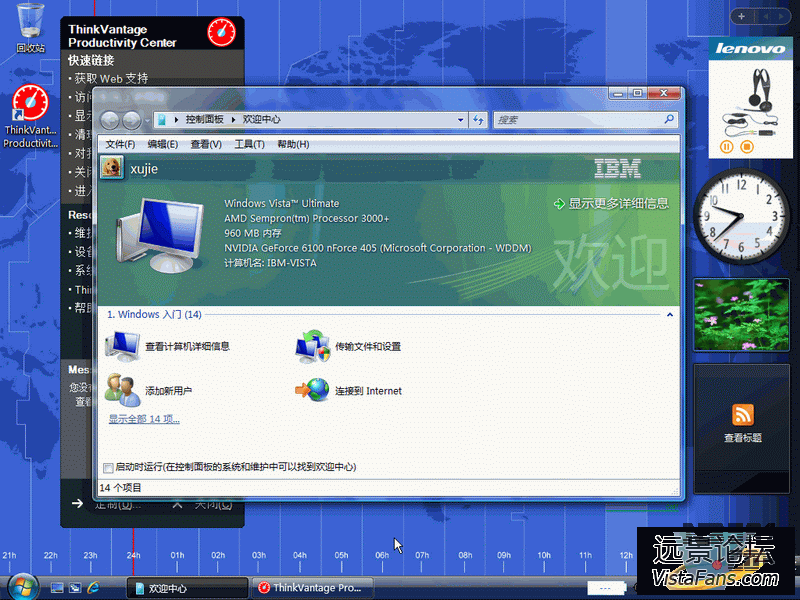Screen dimensions: 800x600
Task: Click the Windows Vista Start orb
Action: 20,586
